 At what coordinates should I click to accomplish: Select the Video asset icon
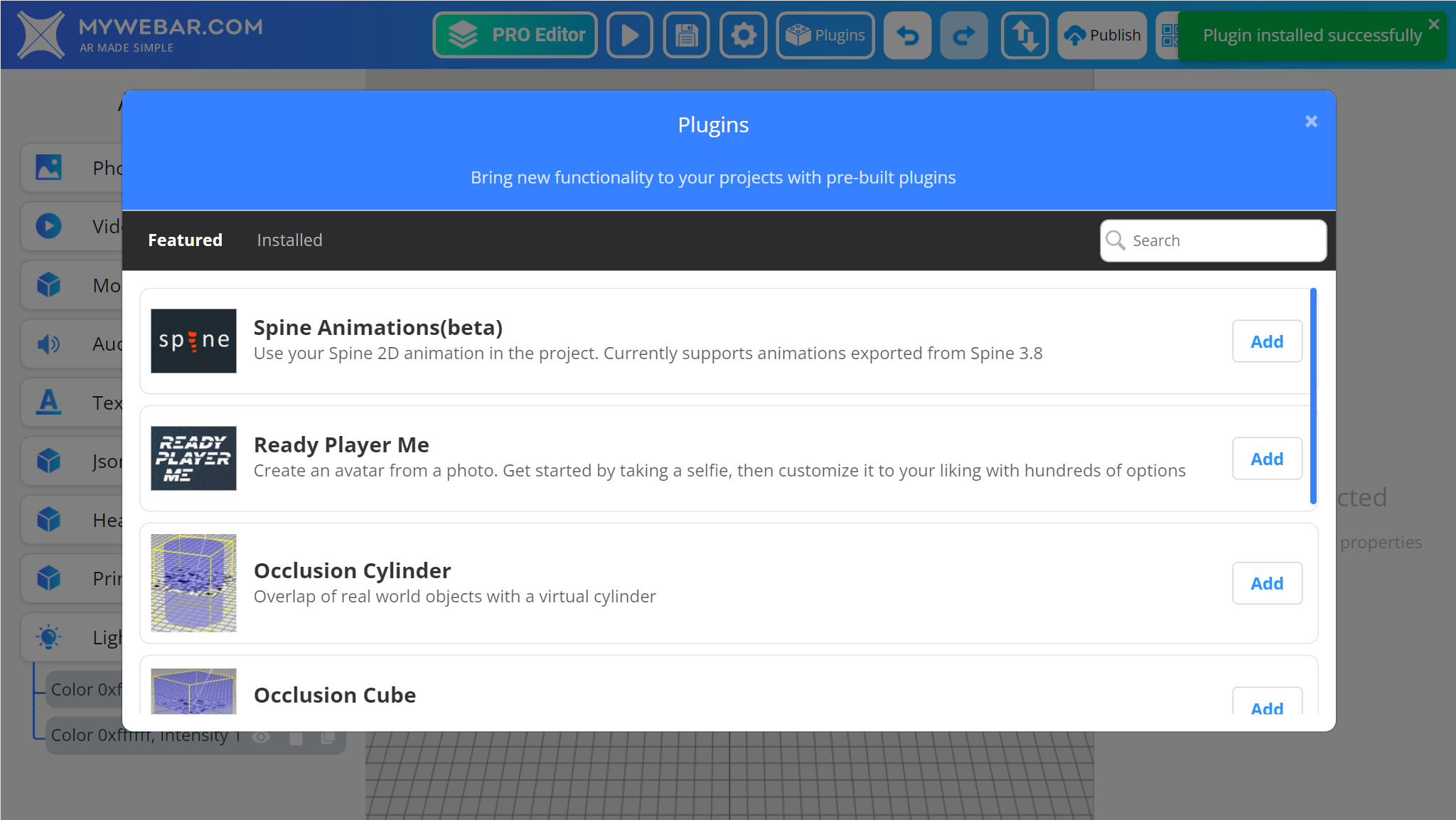(x=48, y=226)
